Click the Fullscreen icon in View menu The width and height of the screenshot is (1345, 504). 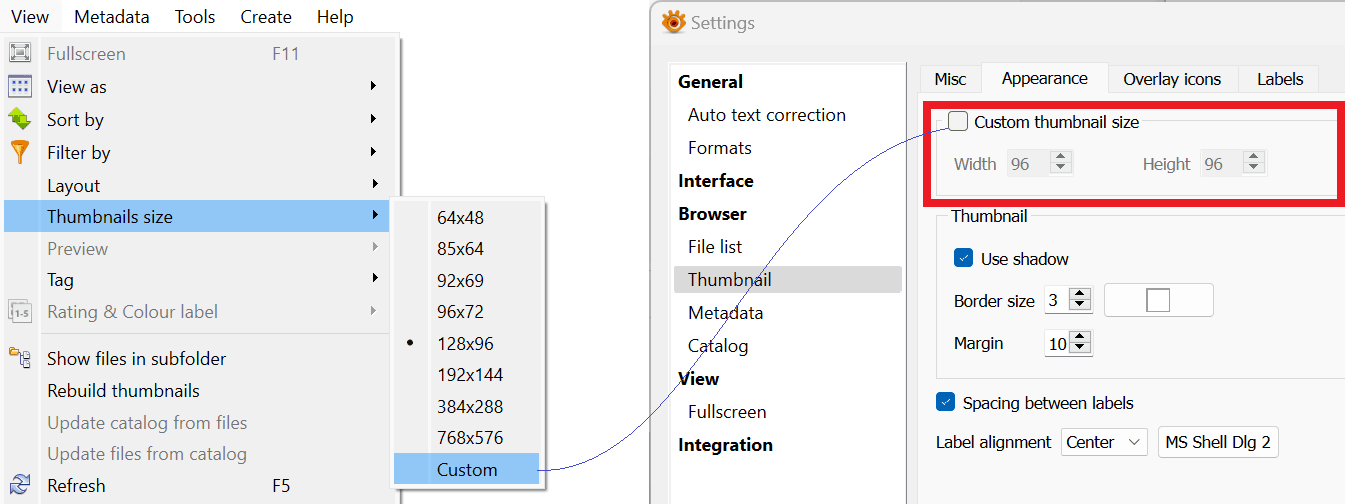(20, 54)
